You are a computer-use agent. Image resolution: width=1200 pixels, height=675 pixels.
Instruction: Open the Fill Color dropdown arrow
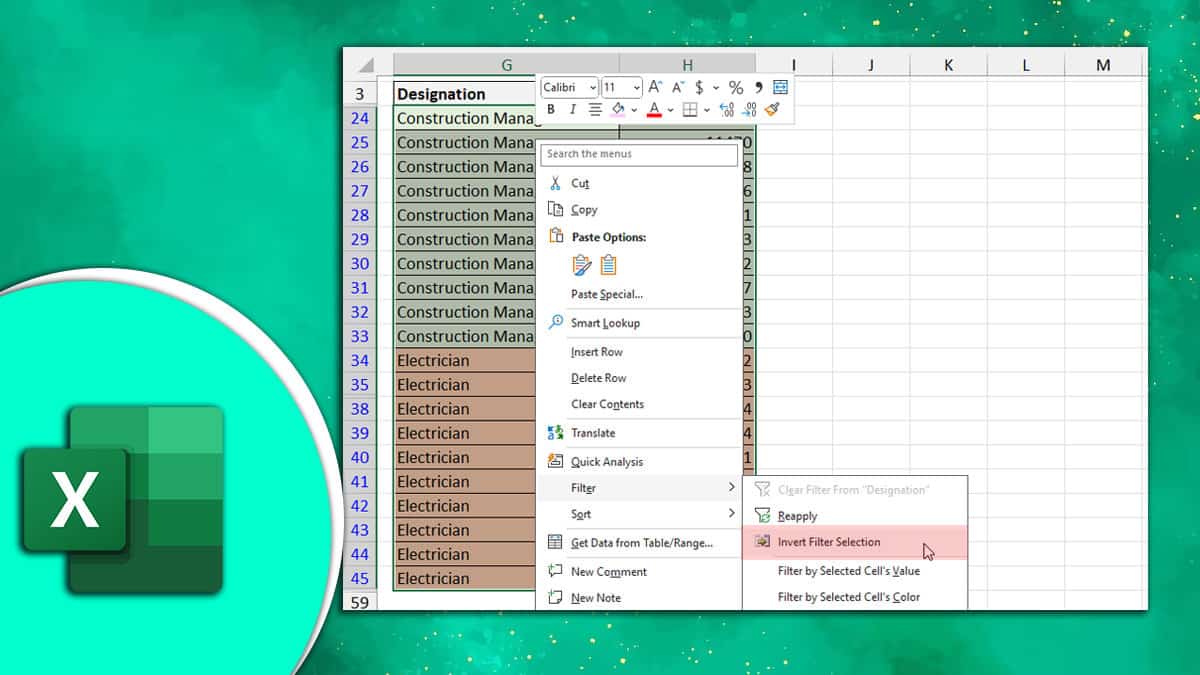point(633,110)
